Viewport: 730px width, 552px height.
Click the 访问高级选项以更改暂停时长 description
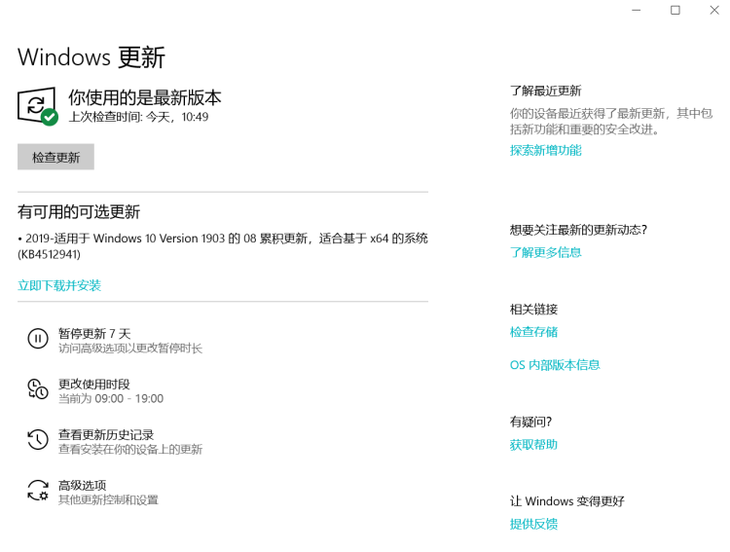coord(130,348)
